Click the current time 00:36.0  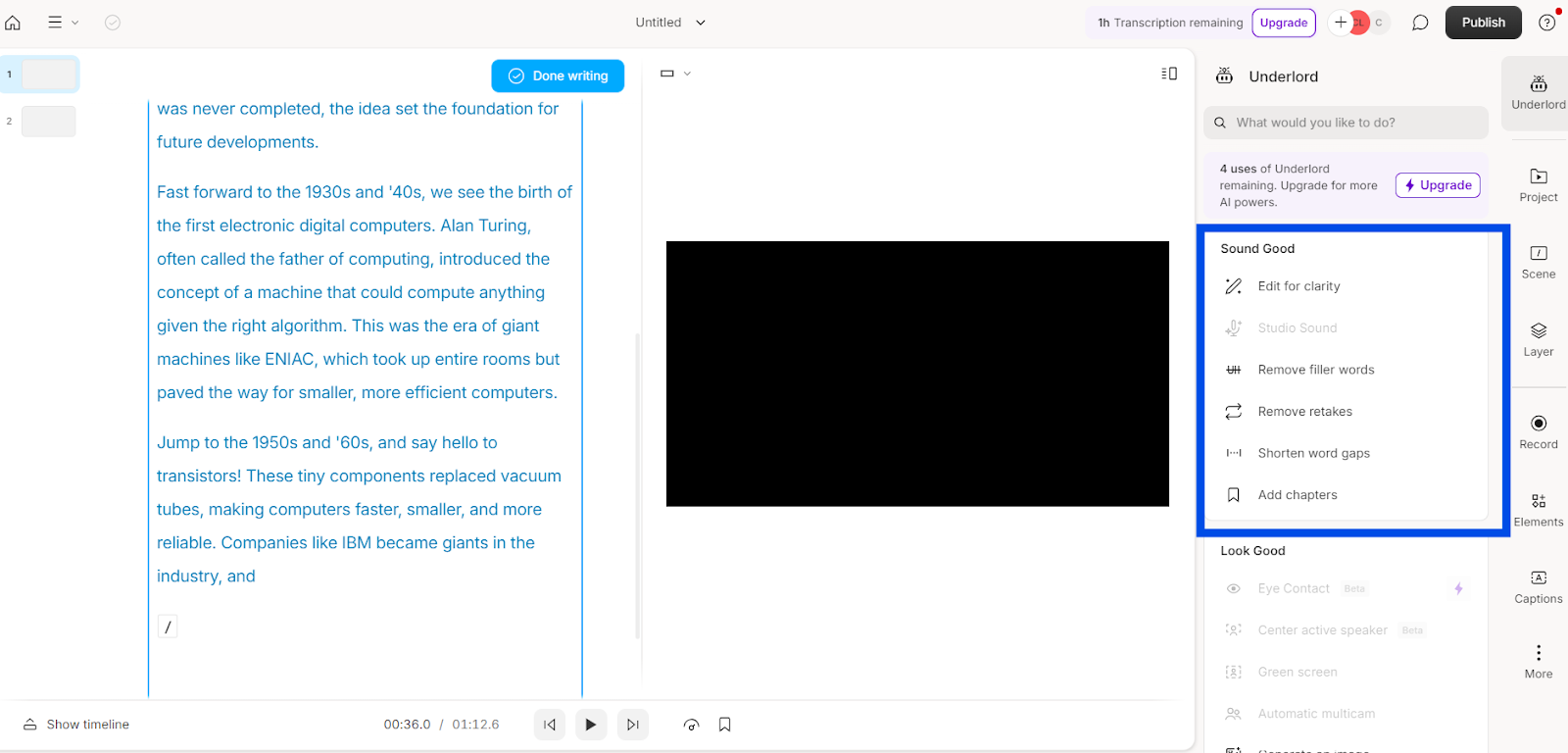(407, 725)
